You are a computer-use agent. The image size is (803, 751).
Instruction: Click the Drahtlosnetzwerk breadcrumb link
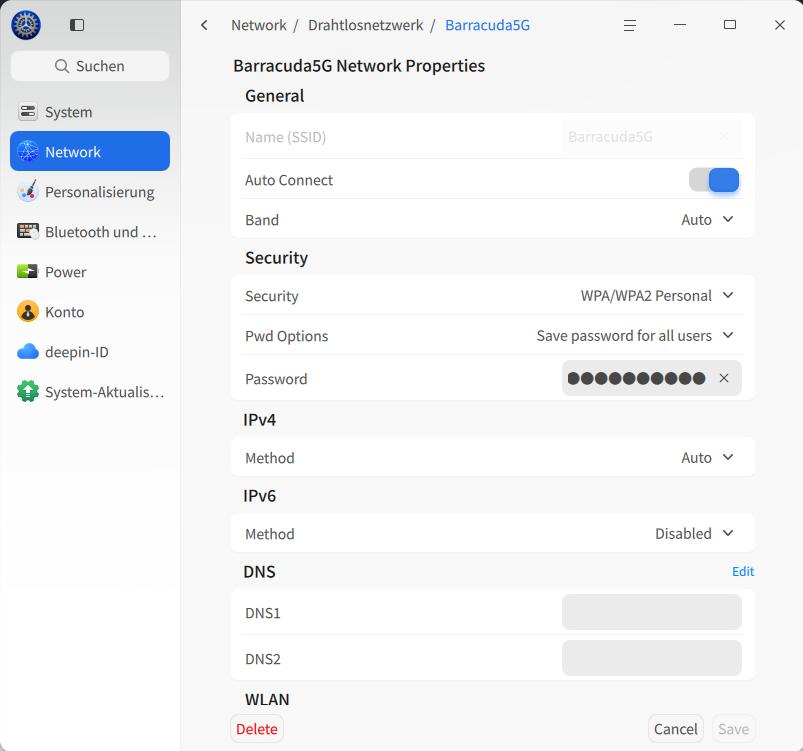pos(366,25)
